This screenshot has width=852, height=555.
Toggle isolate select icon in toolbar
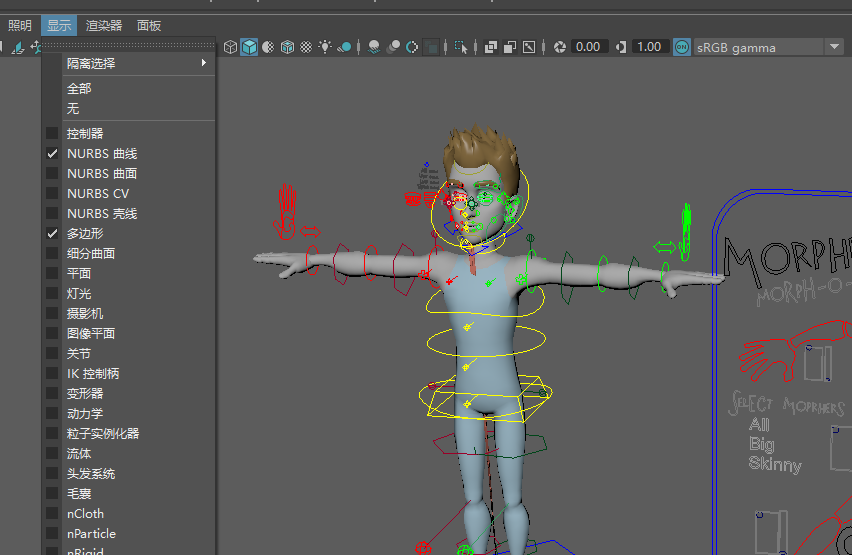[x=461, y=47]
